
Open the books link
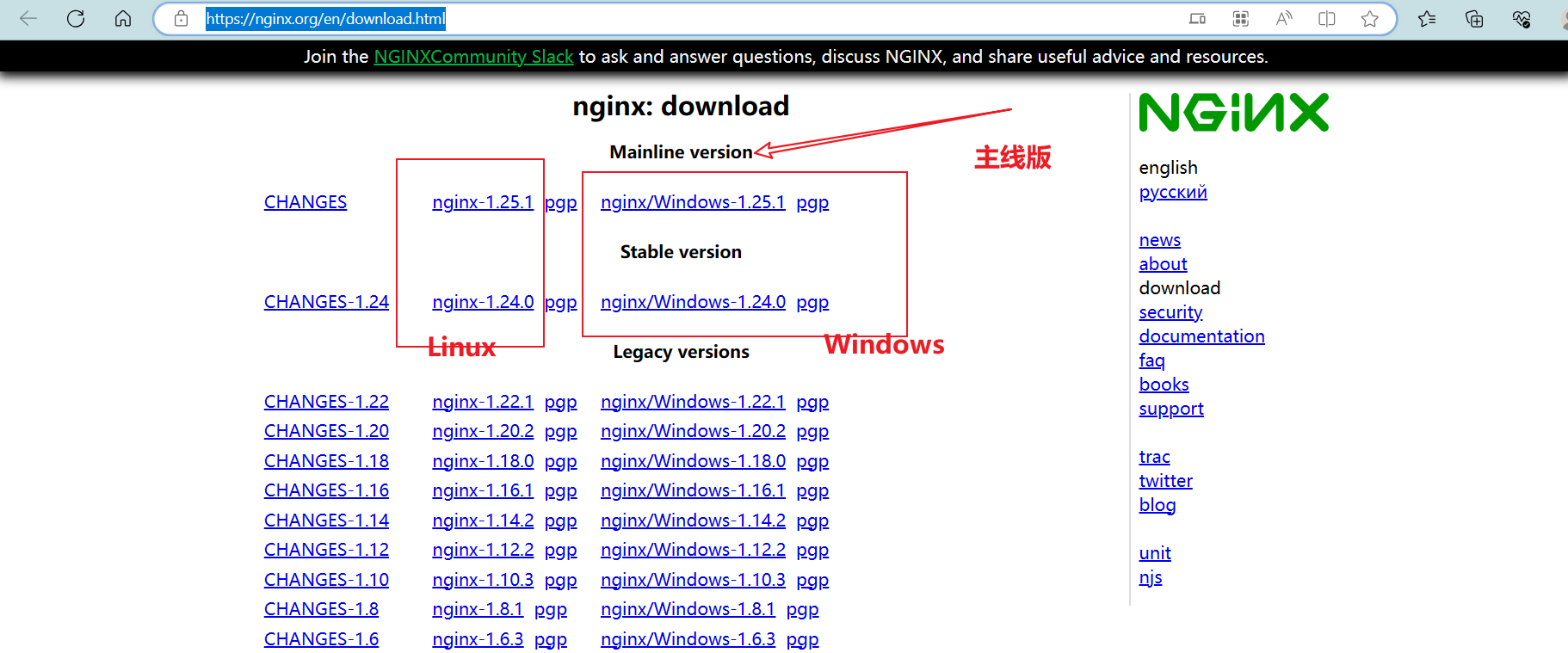tap(1164, 385)
